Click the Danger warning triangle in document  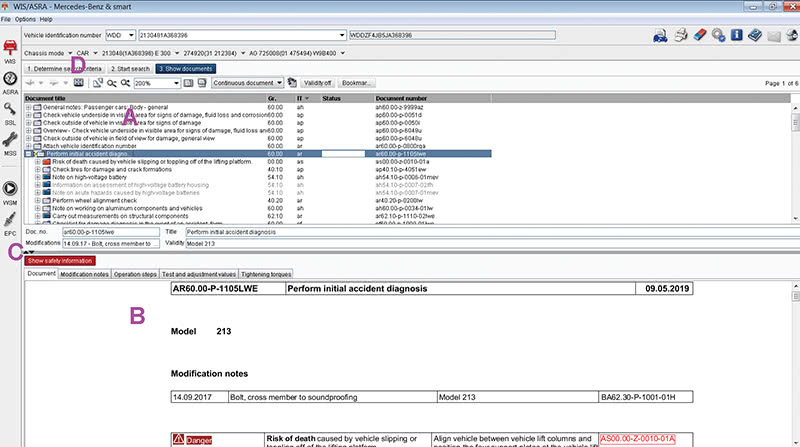tap(178, 439)
